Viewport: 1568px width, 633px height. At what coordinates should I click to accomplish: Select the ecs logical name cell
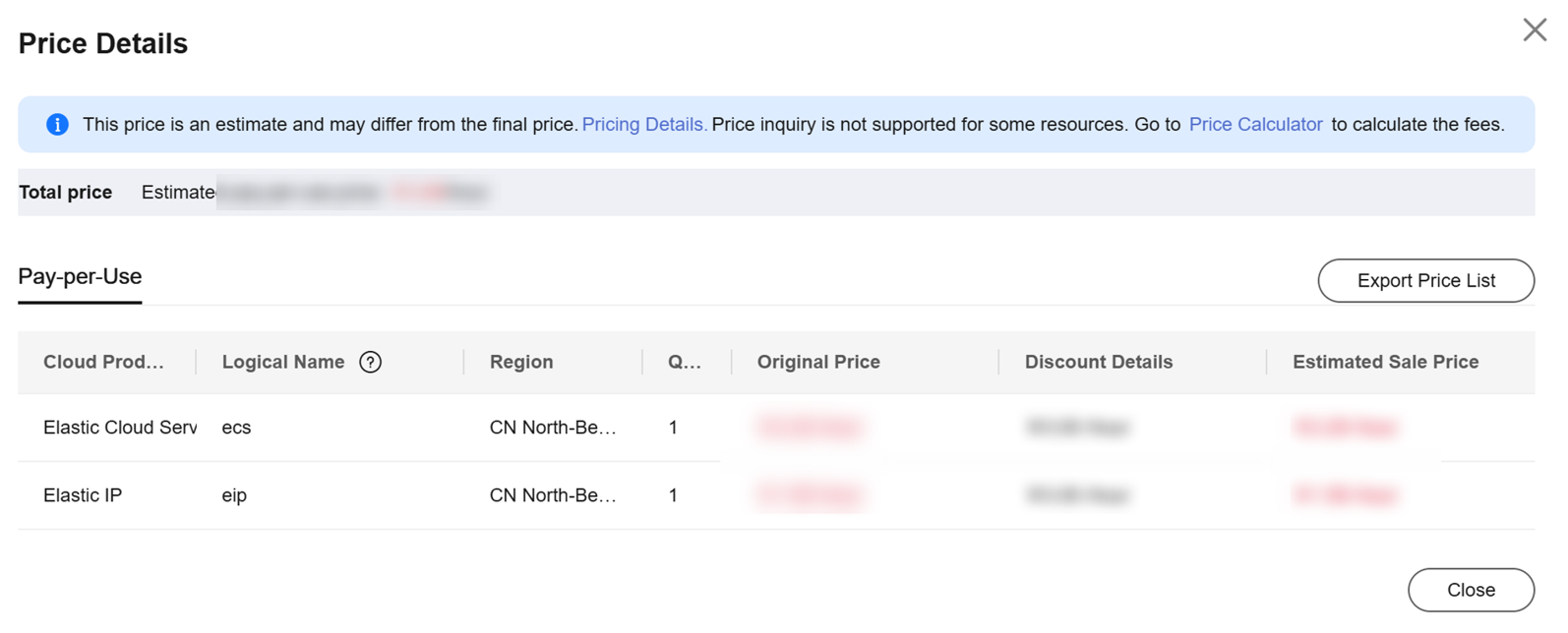coord(236,428)
